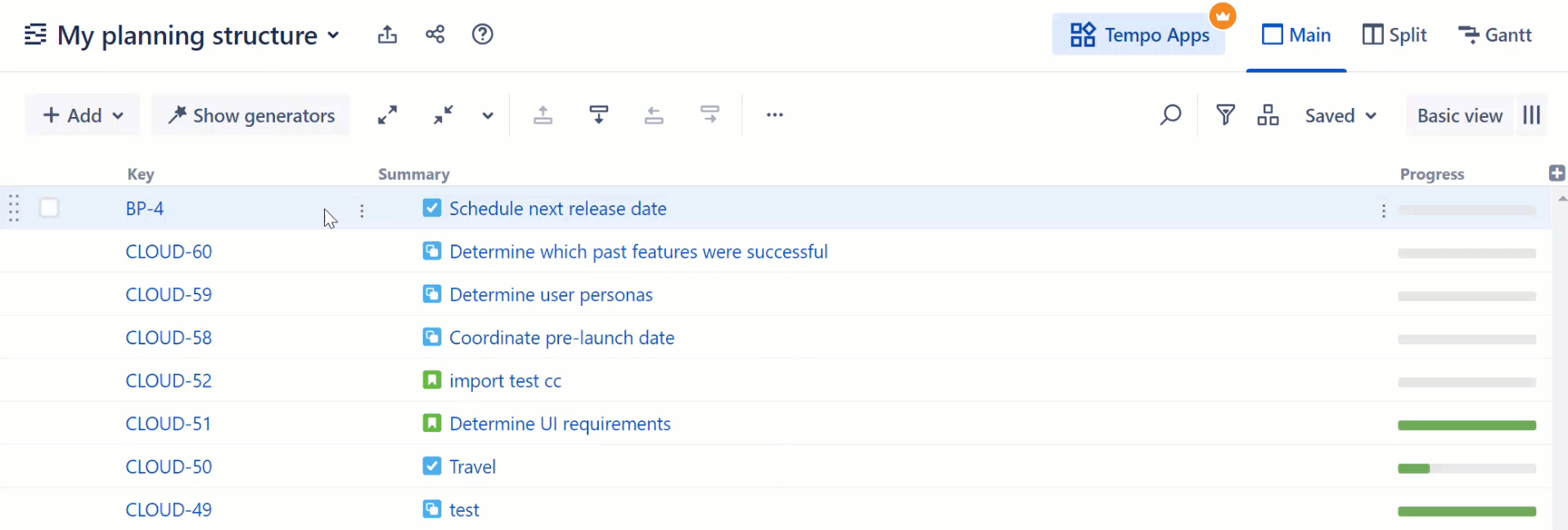This screenshot has width=1568, height=530.
Task: Toggle the column layout bars button
Action: click(1532, 115)
